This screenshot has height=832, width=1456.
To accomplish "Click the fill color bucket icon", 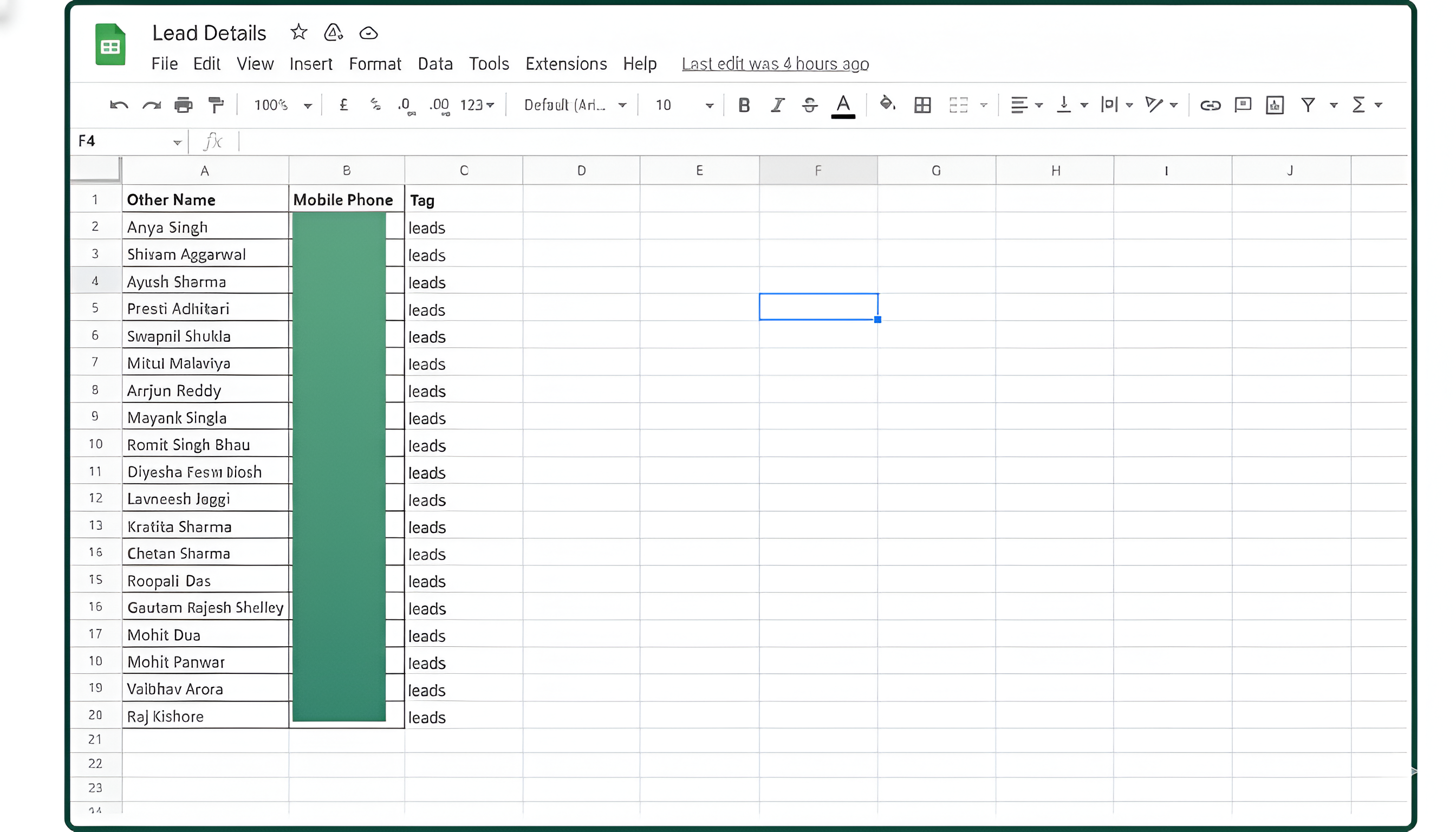I will [886, 104].
